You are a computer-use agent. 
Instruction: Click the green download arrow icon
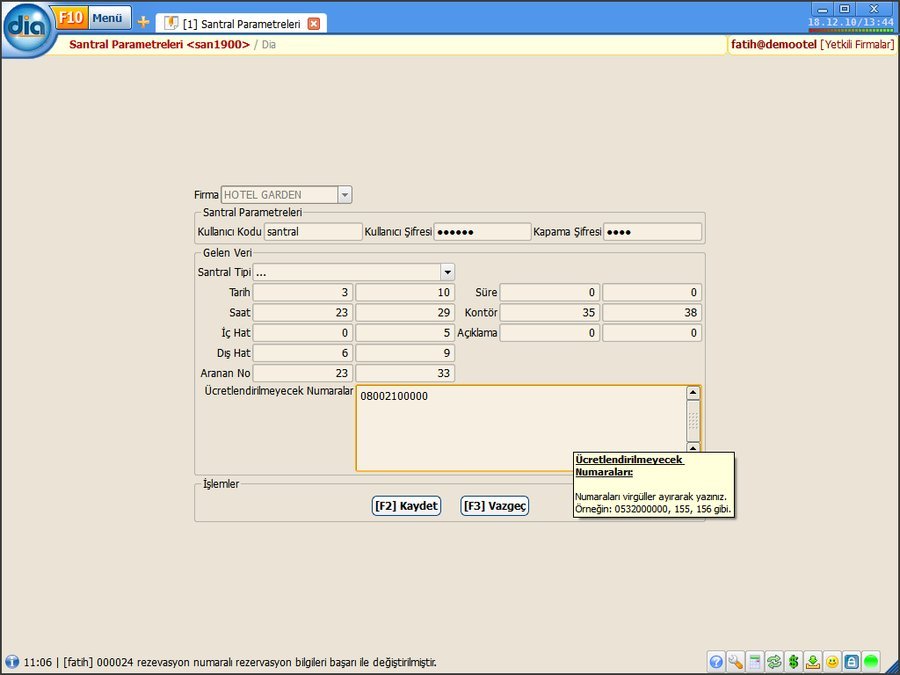[813, 662]
